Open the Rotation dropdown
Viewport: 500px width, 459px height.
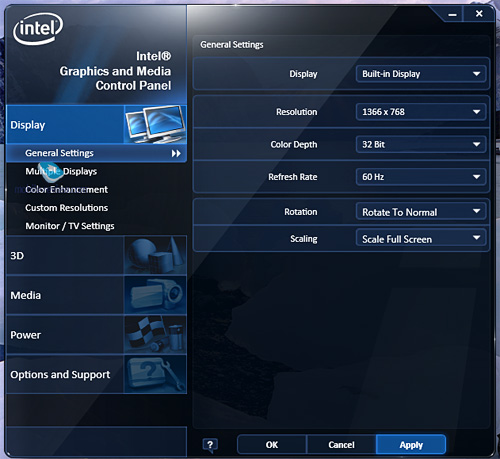421,211
